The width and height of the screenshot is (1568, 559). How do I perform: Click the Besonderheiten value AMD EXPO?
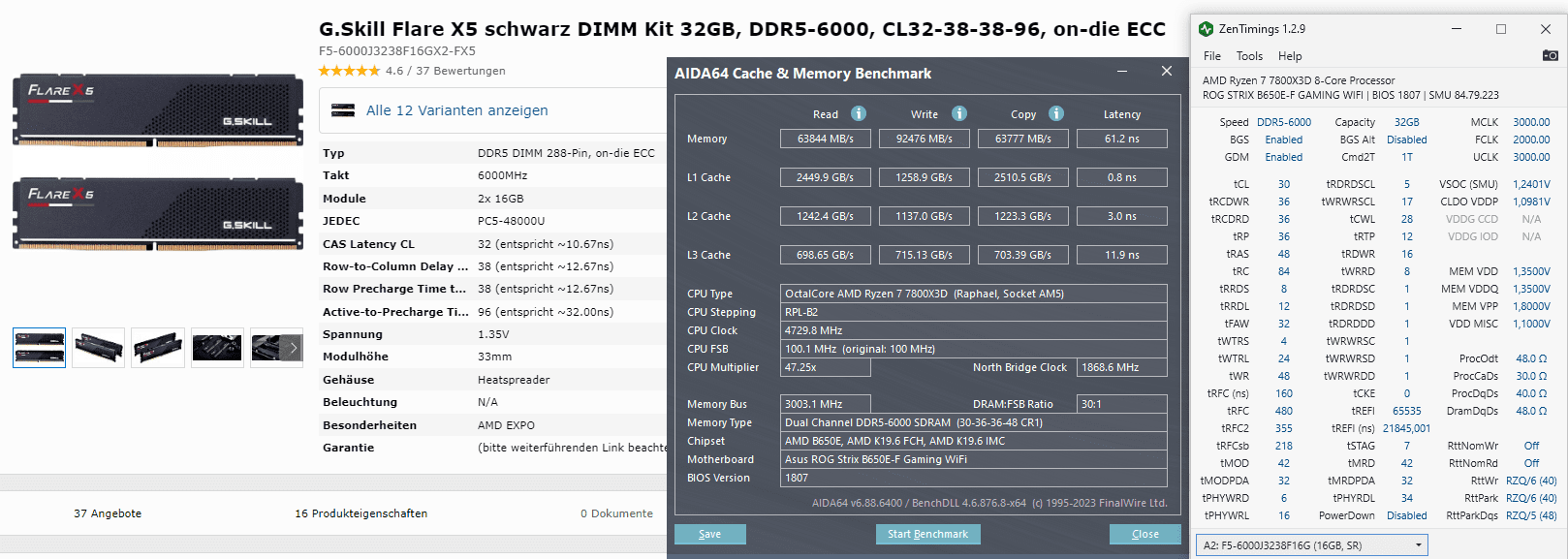[x=506, y=425]
